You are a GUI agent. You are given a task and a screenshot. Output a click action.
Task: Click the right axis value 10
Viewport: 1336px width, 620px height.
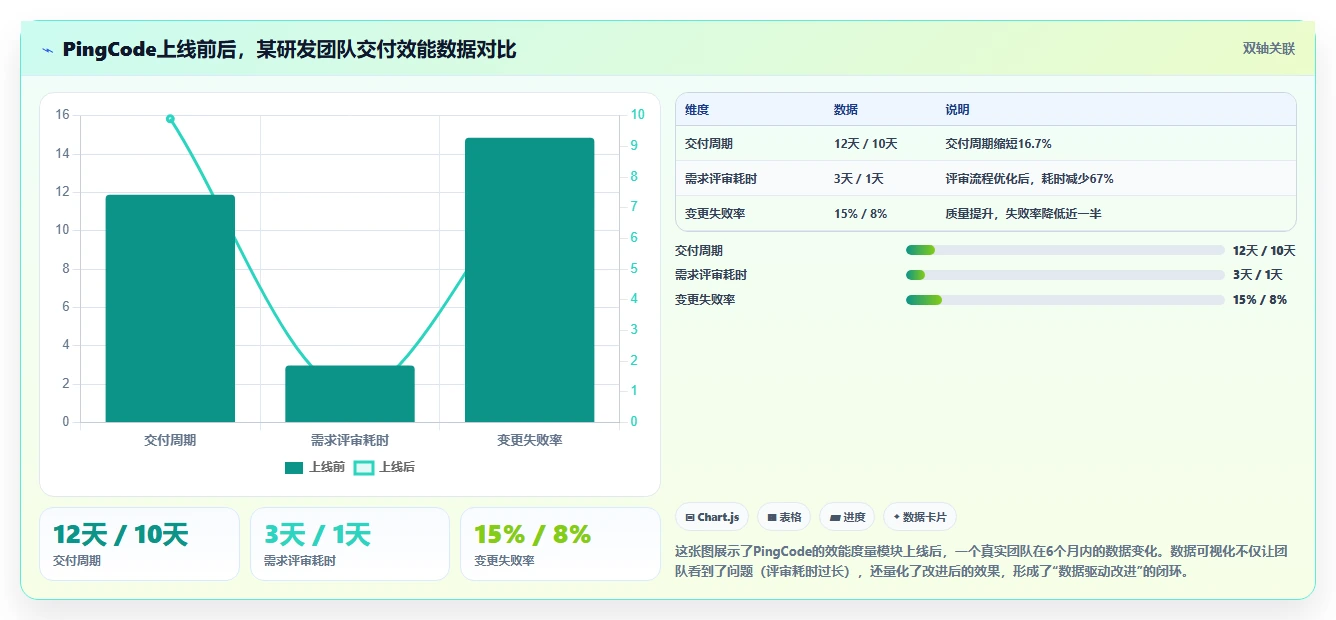click(x=637, y=115)
